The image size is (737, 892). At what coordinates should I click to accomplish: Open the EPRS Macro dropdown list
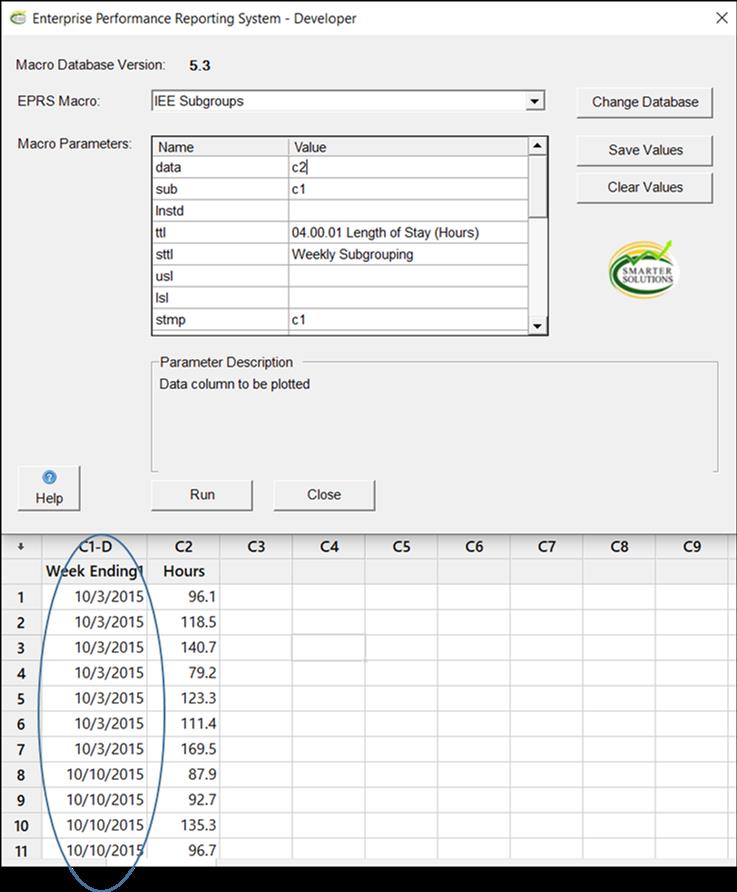pyautogui.click(x=535, y=101)
